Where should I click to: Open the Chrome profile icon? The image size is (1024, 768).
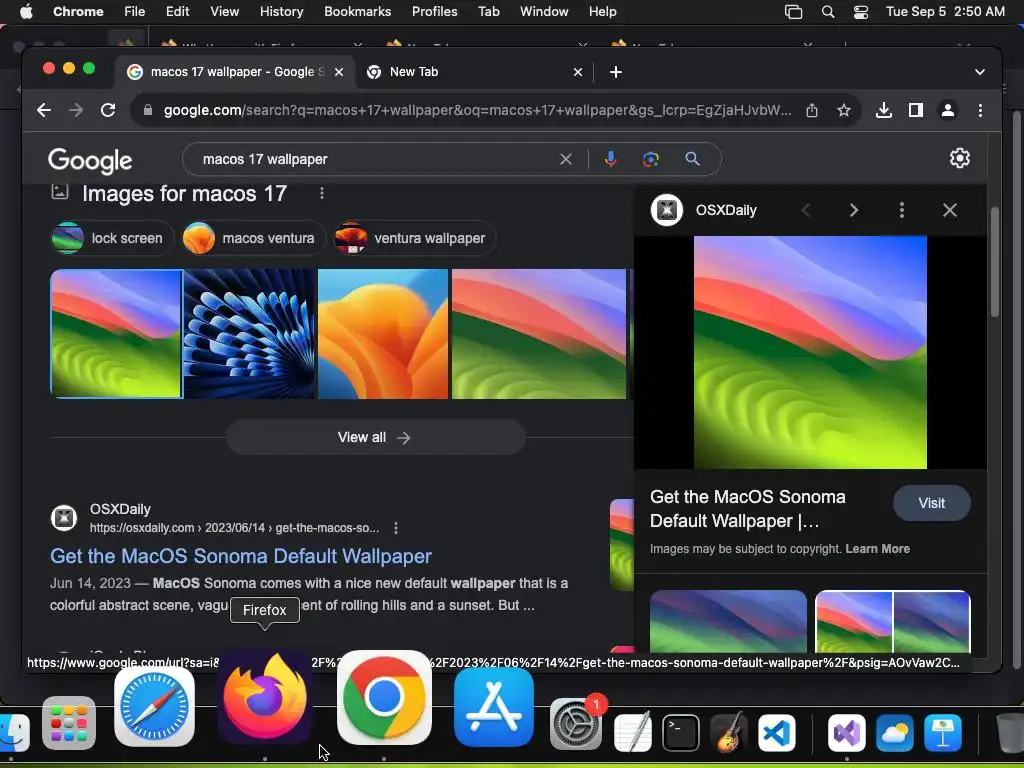click(948, 110)
